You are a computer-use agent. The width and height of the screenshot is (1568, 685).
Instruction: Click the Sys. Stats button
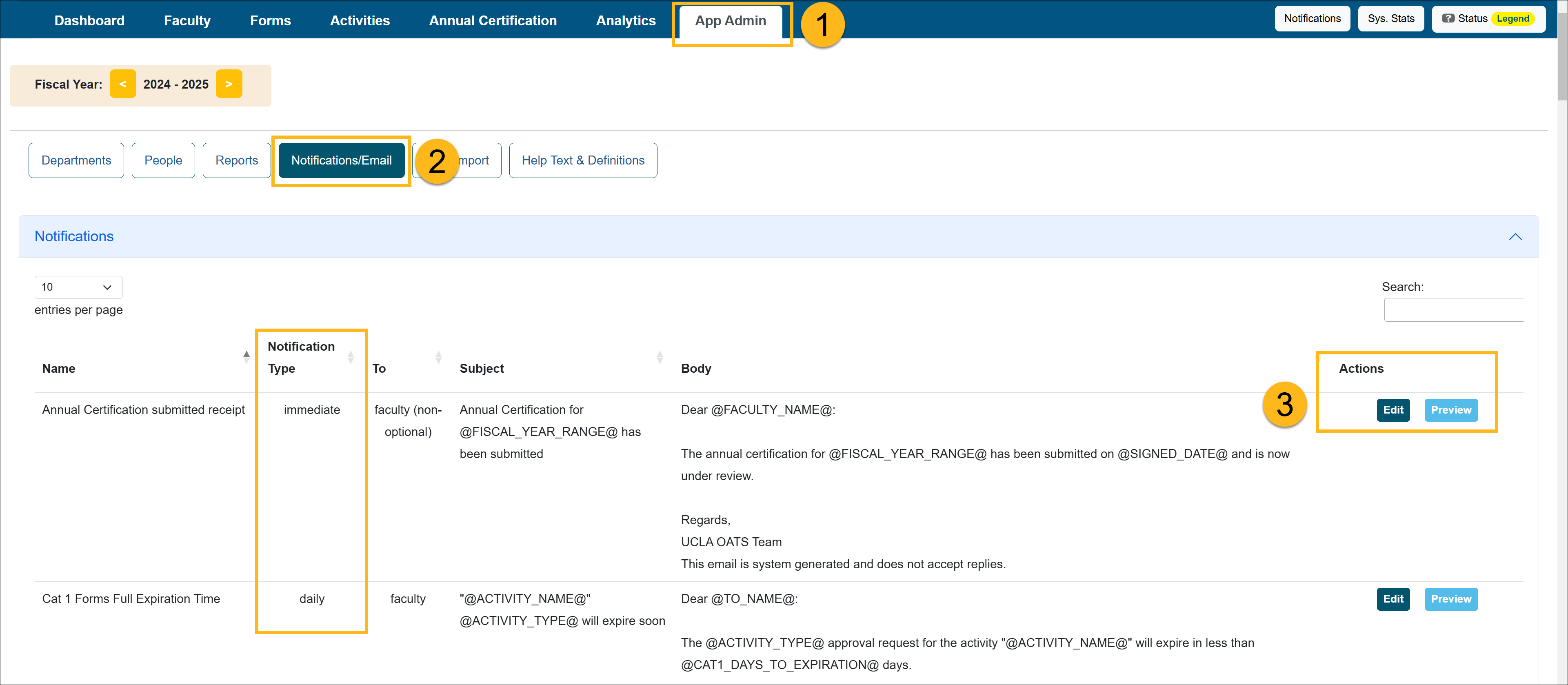click(x=1390, y=19)
